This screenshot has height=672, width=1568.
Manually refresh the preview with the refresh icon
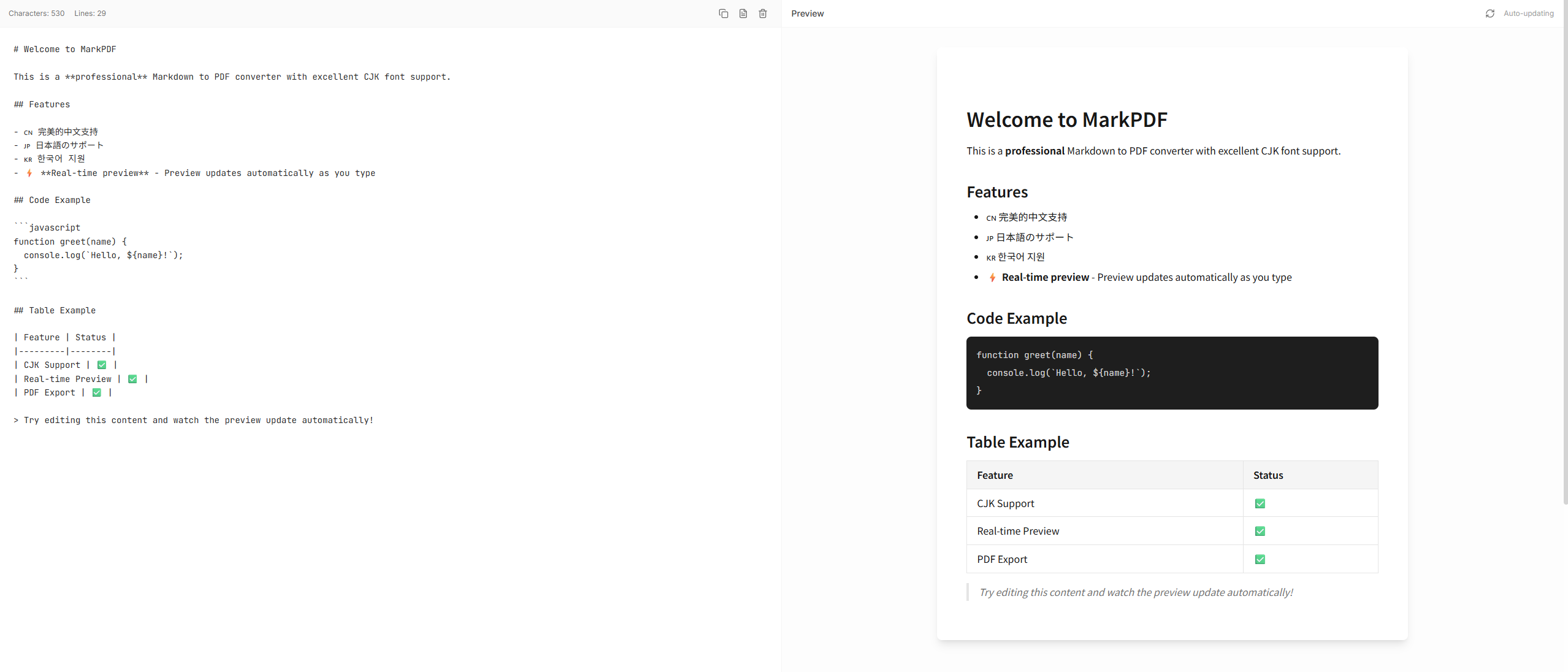coord(1490,13)
